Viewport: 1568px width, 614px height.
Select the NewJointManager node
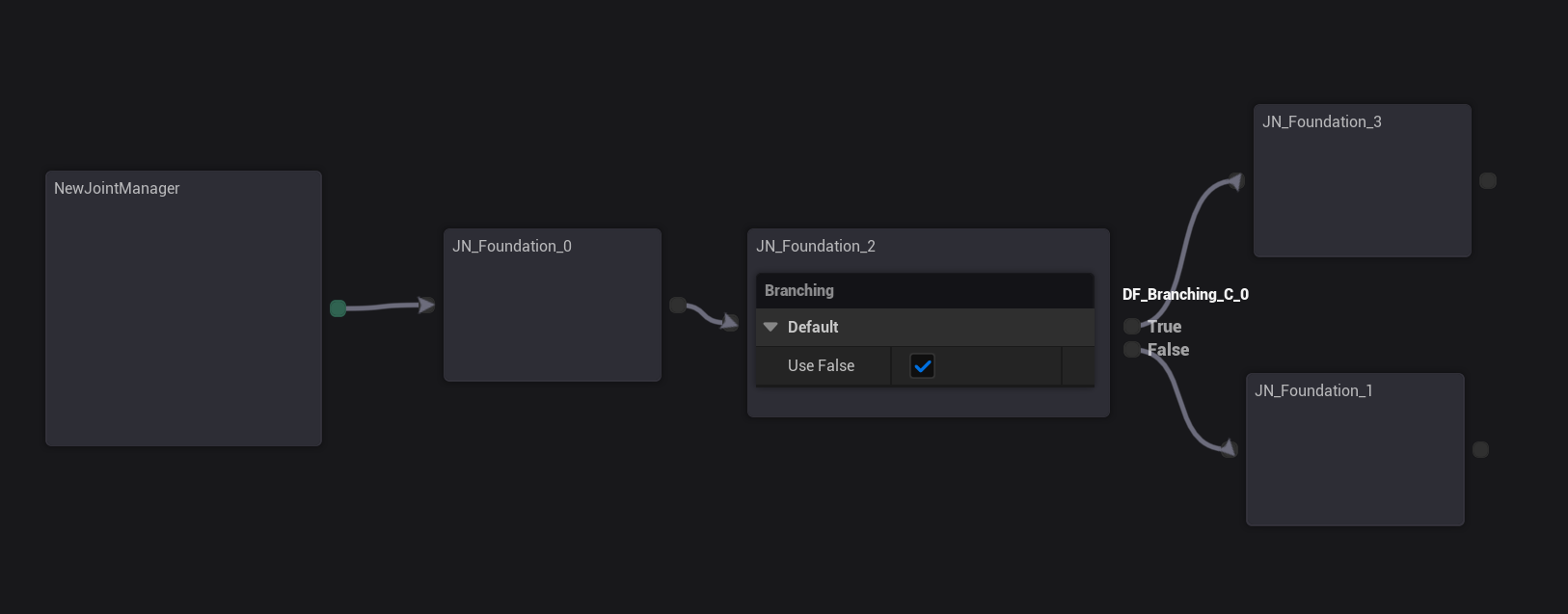[183, 318]
